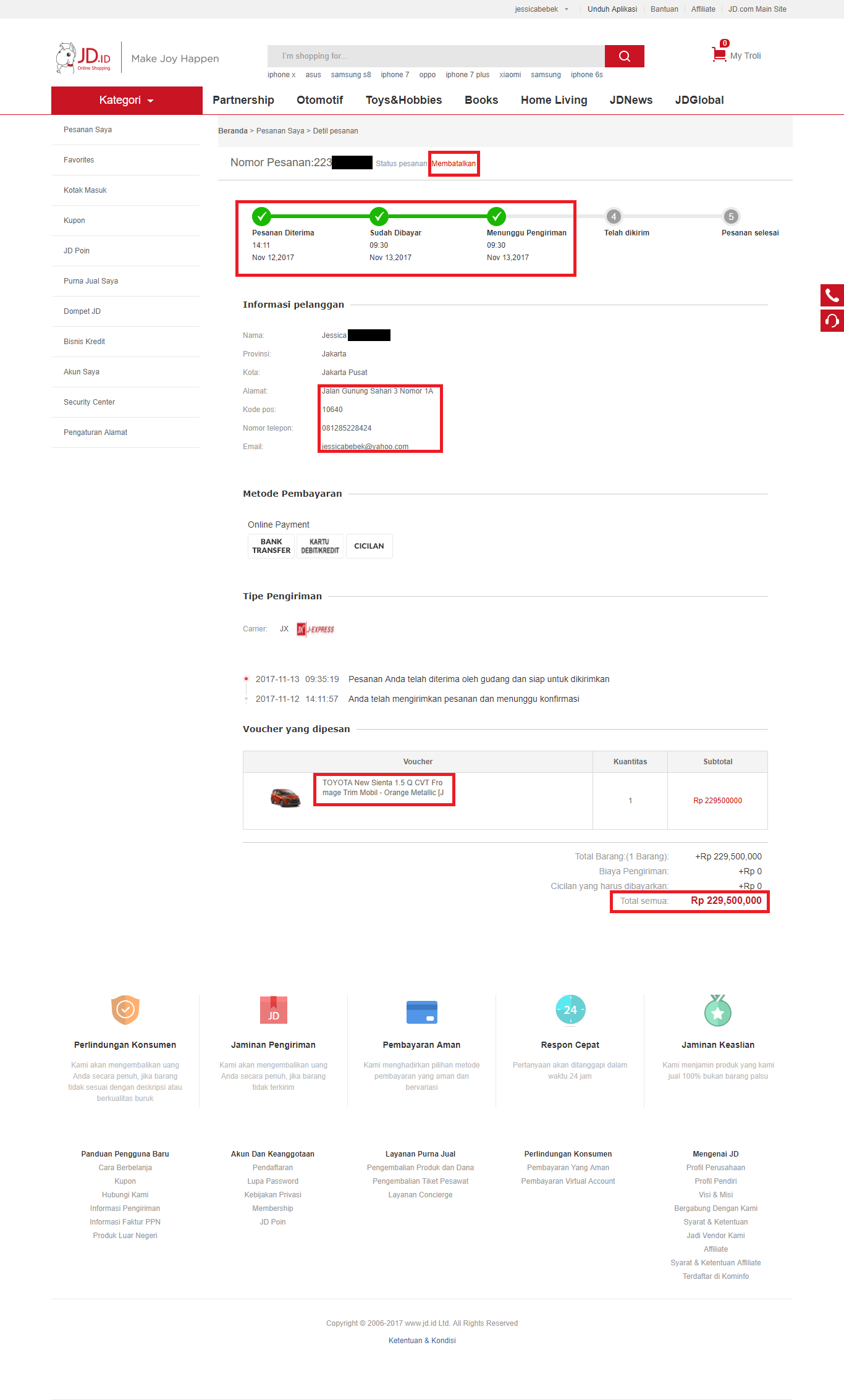Image resolution: width=844 pixels, height=1400 pixels.
Task: Click the Sudah Dibayar green checkmark step
Action: point(379,216)
